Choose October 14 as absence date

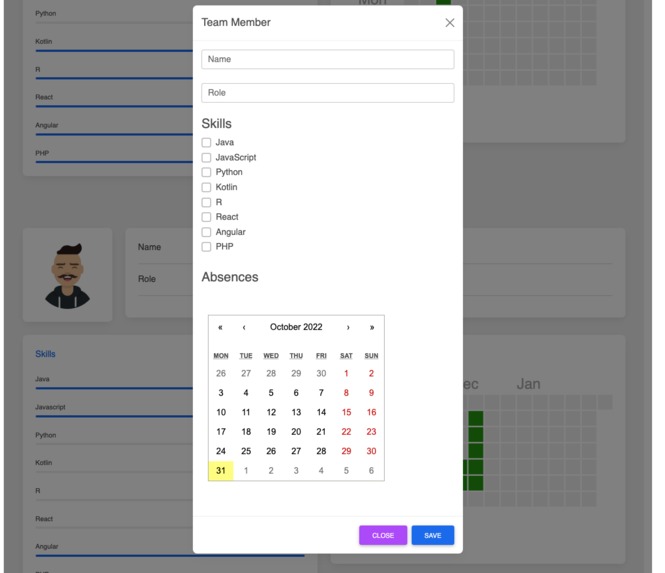point(321,412)
